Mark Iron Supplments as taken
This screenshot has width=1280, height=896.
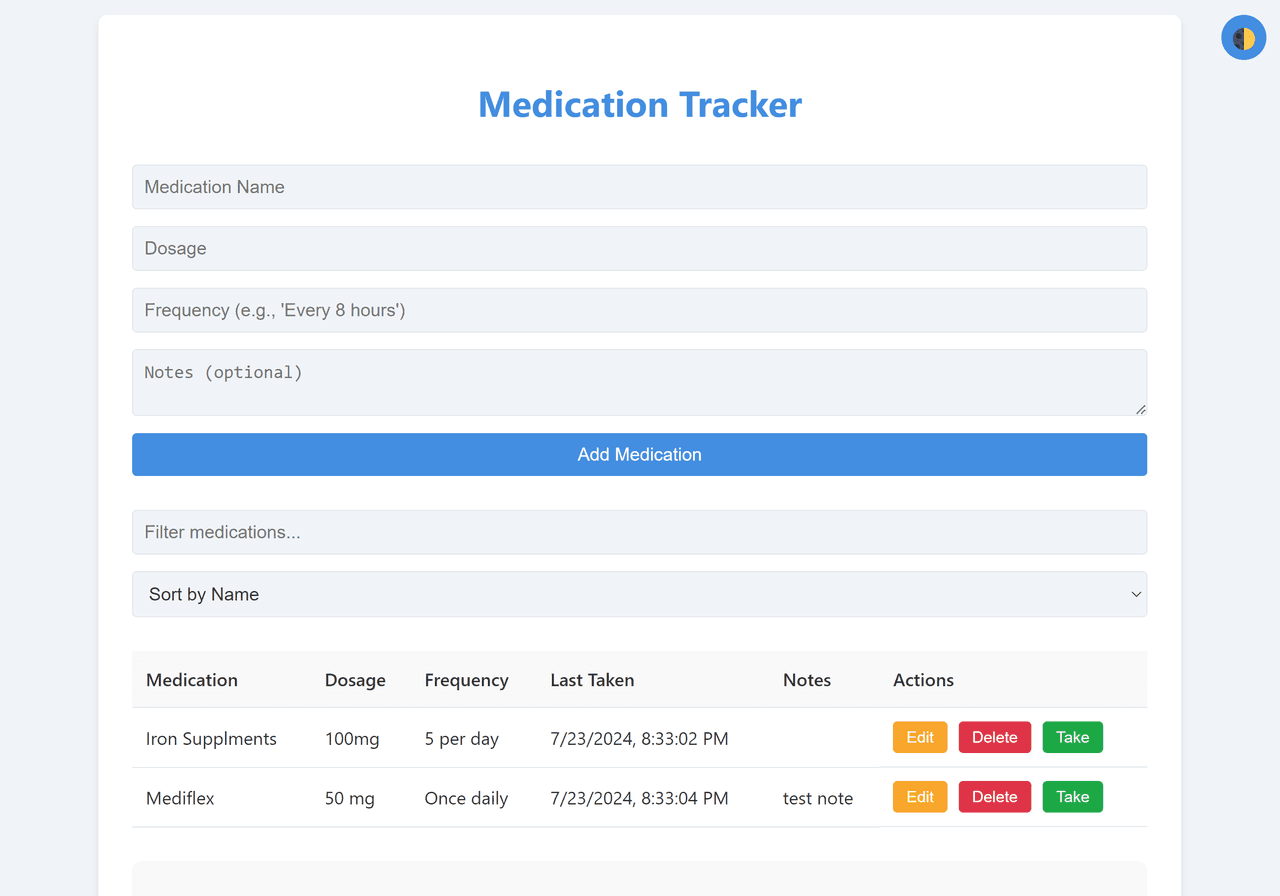1073,737
